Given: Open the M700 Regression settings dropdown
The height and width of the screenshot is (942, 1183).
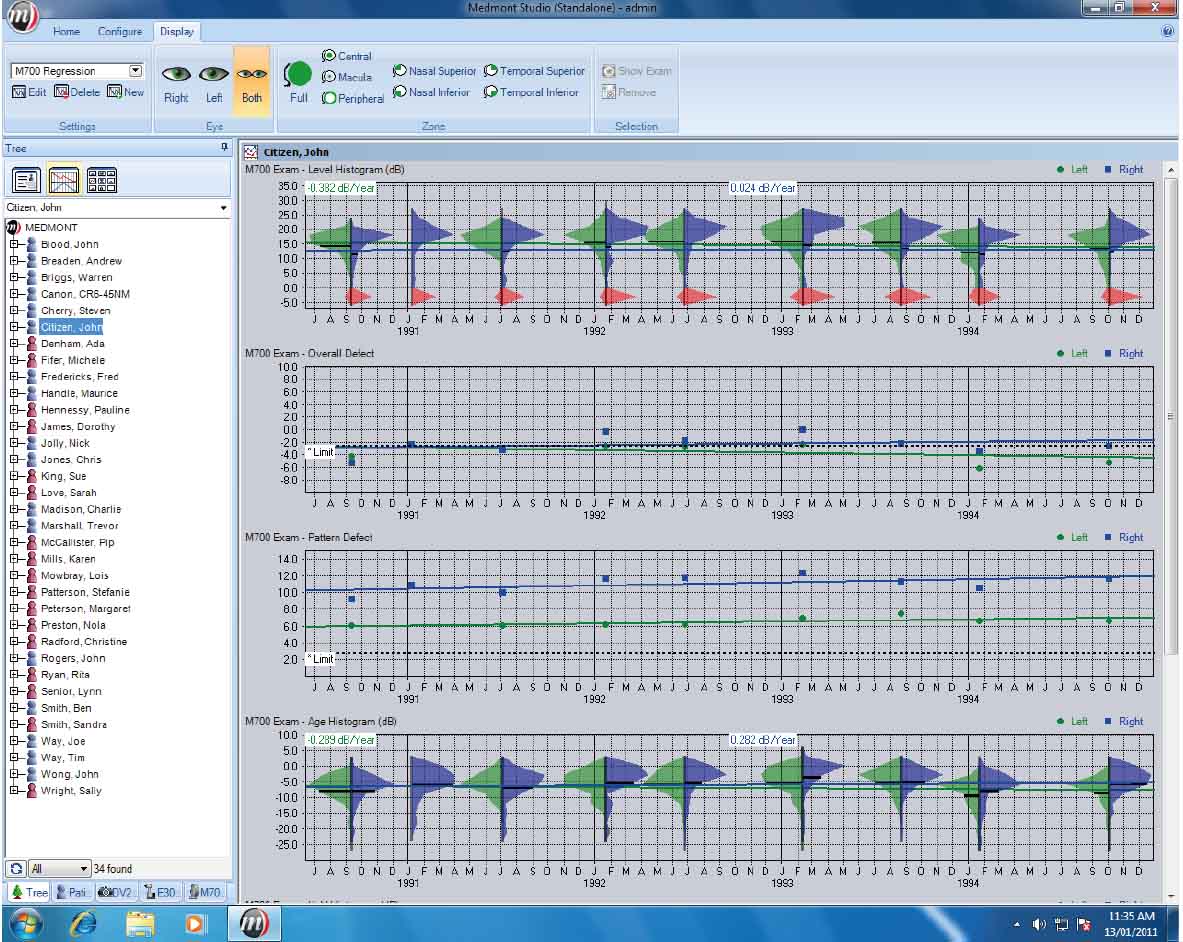Looking at the screenshot, I should pos(136,71).
